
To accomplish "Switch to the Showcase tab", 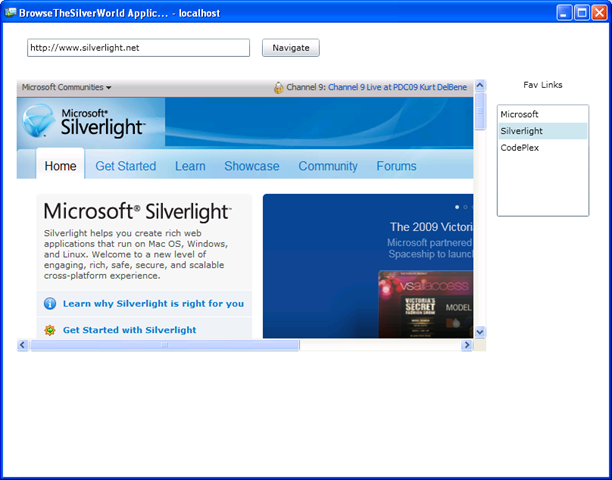I will pos(252,166).
